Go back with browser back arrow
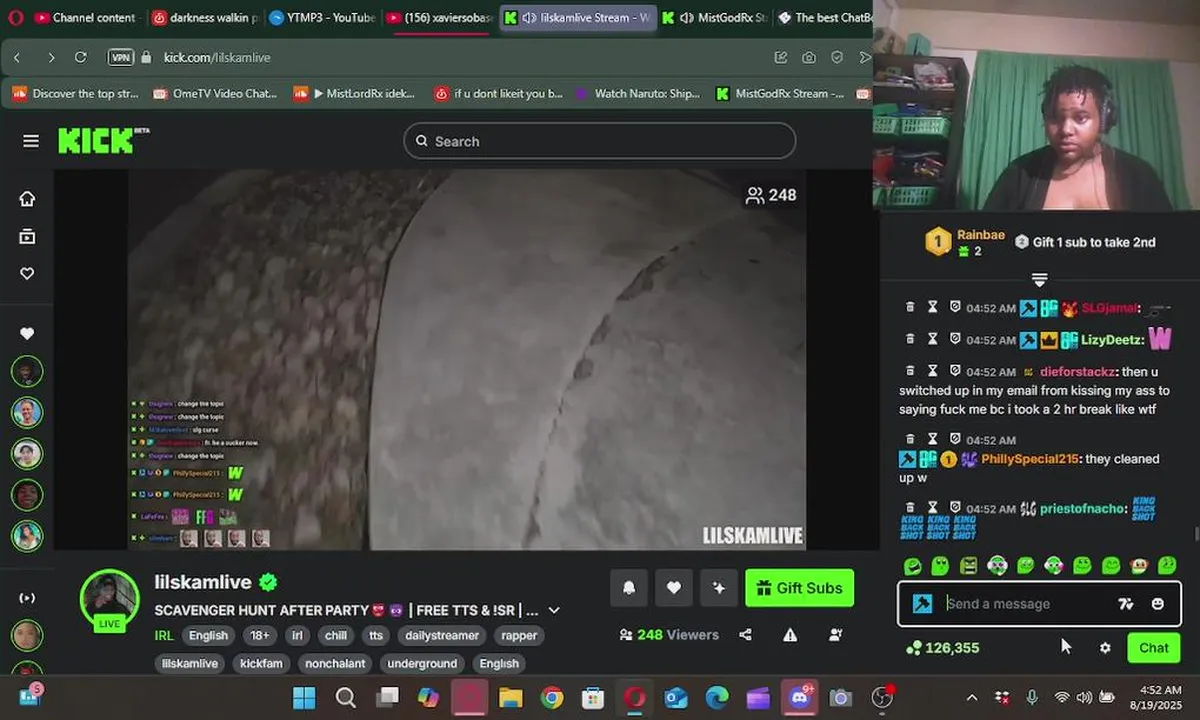1200x720 pixels. [17, 58]
